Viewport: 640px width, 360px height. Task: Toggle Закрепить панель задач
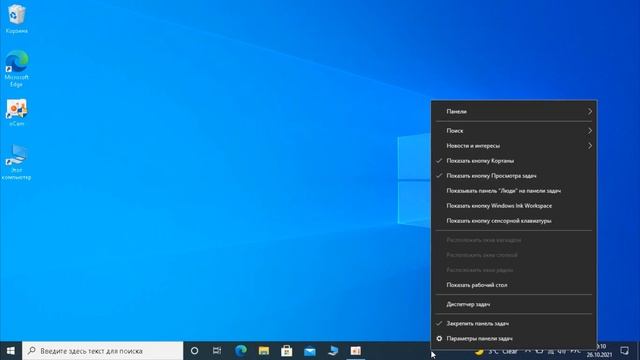514,323
